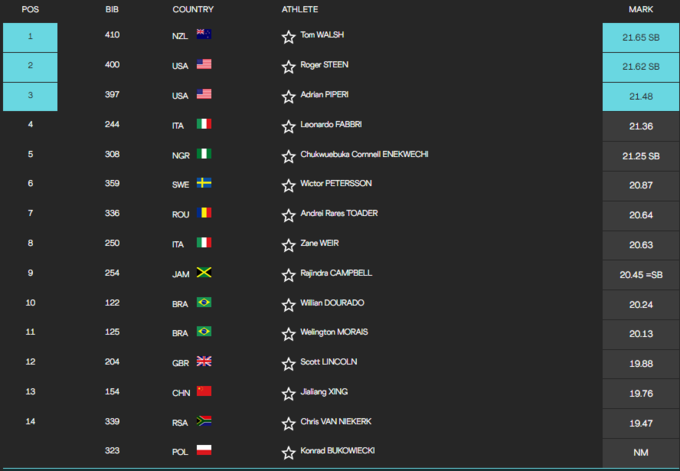Click the Romania flag icon

[204, 213]
